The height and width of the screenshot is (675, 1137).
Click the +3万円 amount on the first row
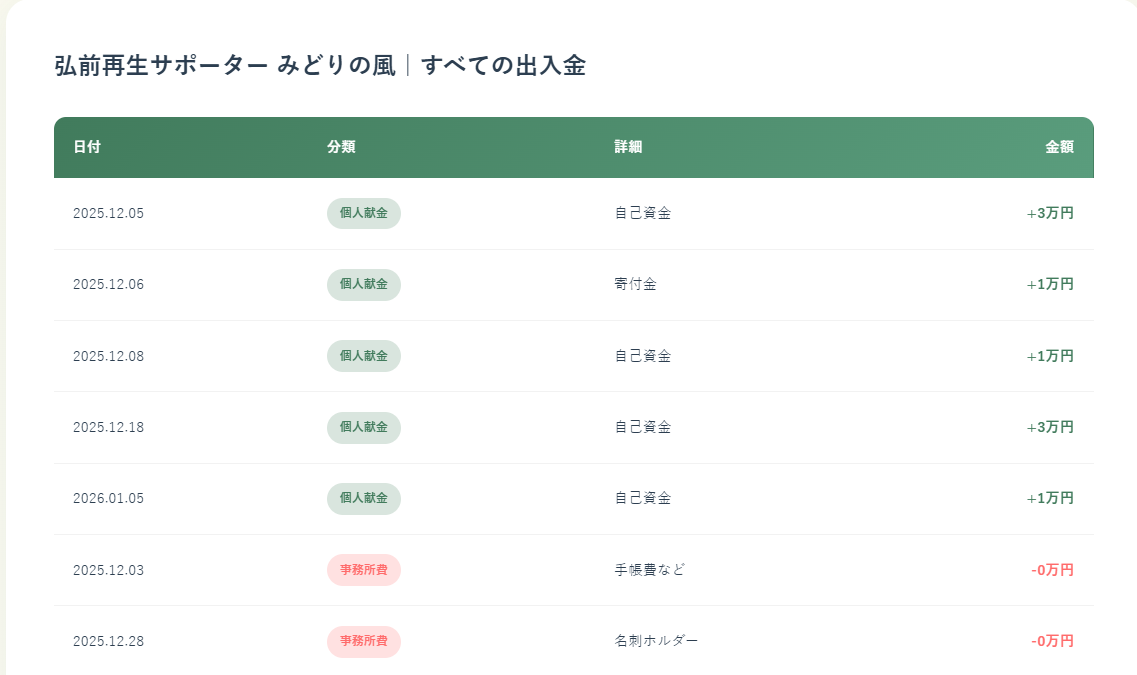click(x=1050, y=212)
